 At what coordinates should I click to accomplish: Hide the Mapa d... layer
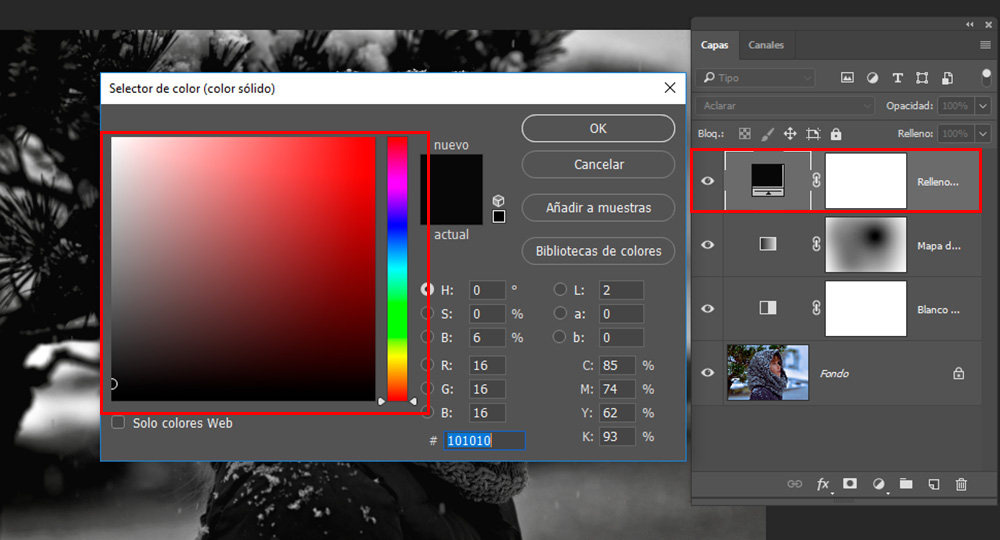(x=708, y=245)
